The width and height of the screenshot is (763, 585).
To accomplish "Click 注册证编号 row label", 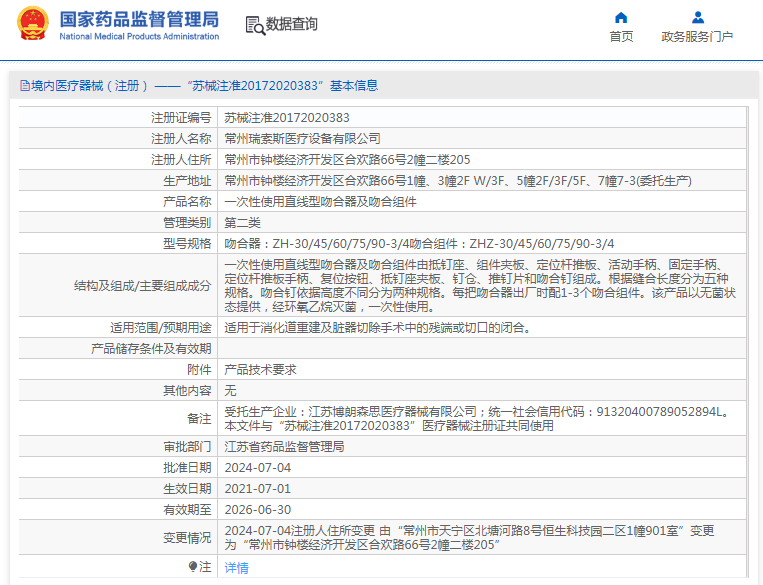I will point(181,118).
